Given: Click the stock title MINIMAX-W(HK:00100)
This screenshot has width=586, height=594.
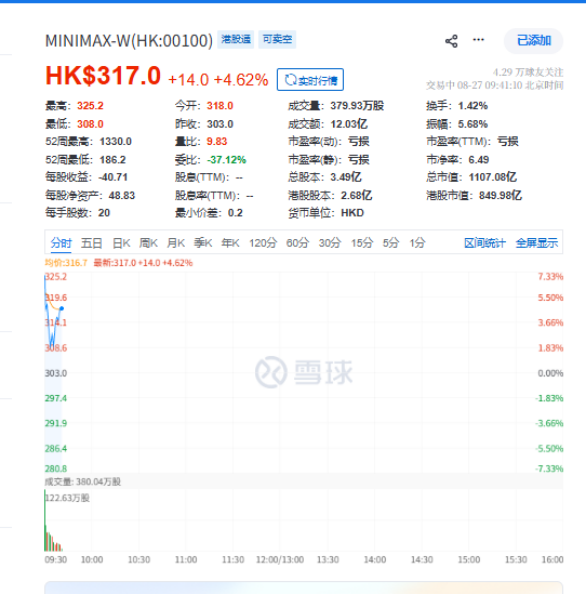Looking at the screenshot, I should click(x=129, y=41).
